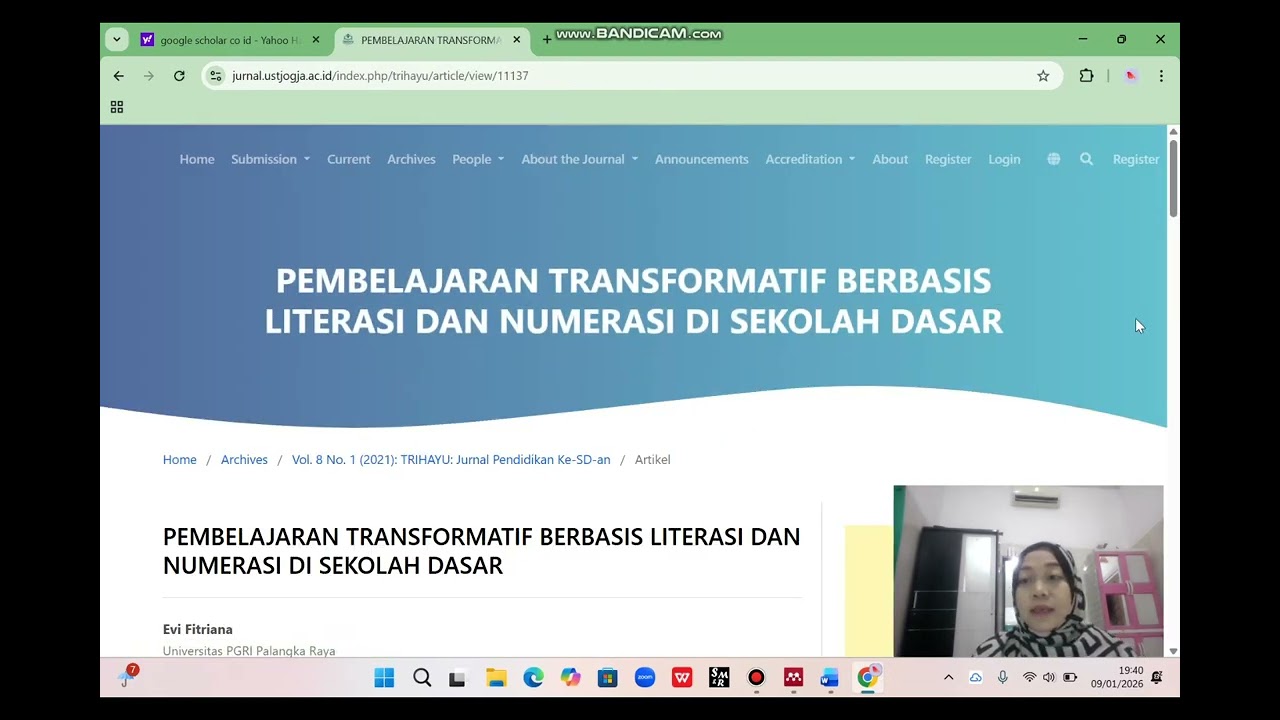Go back with the browser back arrow
The image size is (1280, 720).
coord(118,76)
